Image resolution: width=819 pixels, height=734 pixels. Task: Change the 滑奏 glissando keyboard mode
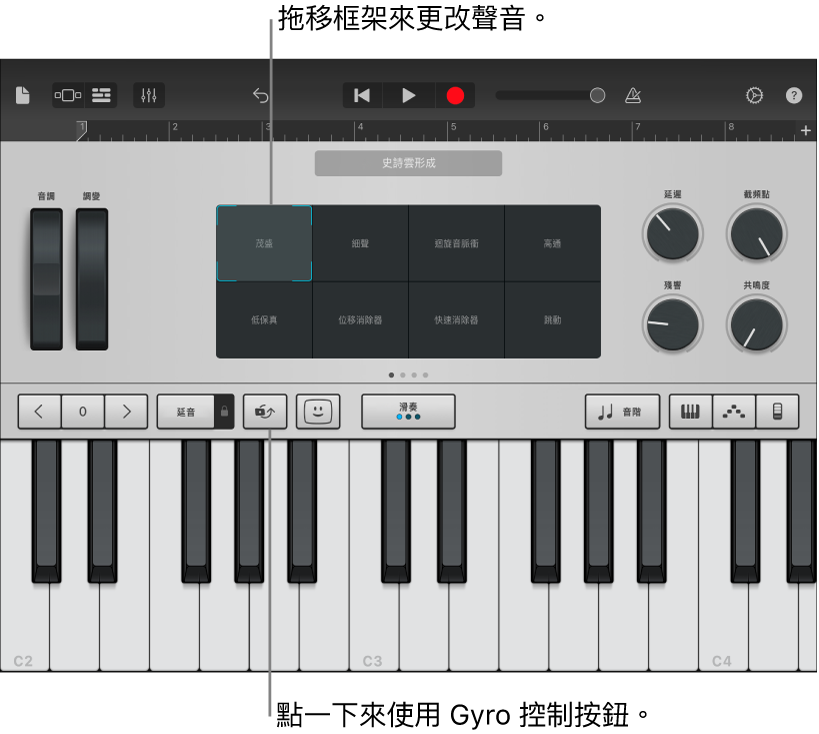(x=408, y=412)
